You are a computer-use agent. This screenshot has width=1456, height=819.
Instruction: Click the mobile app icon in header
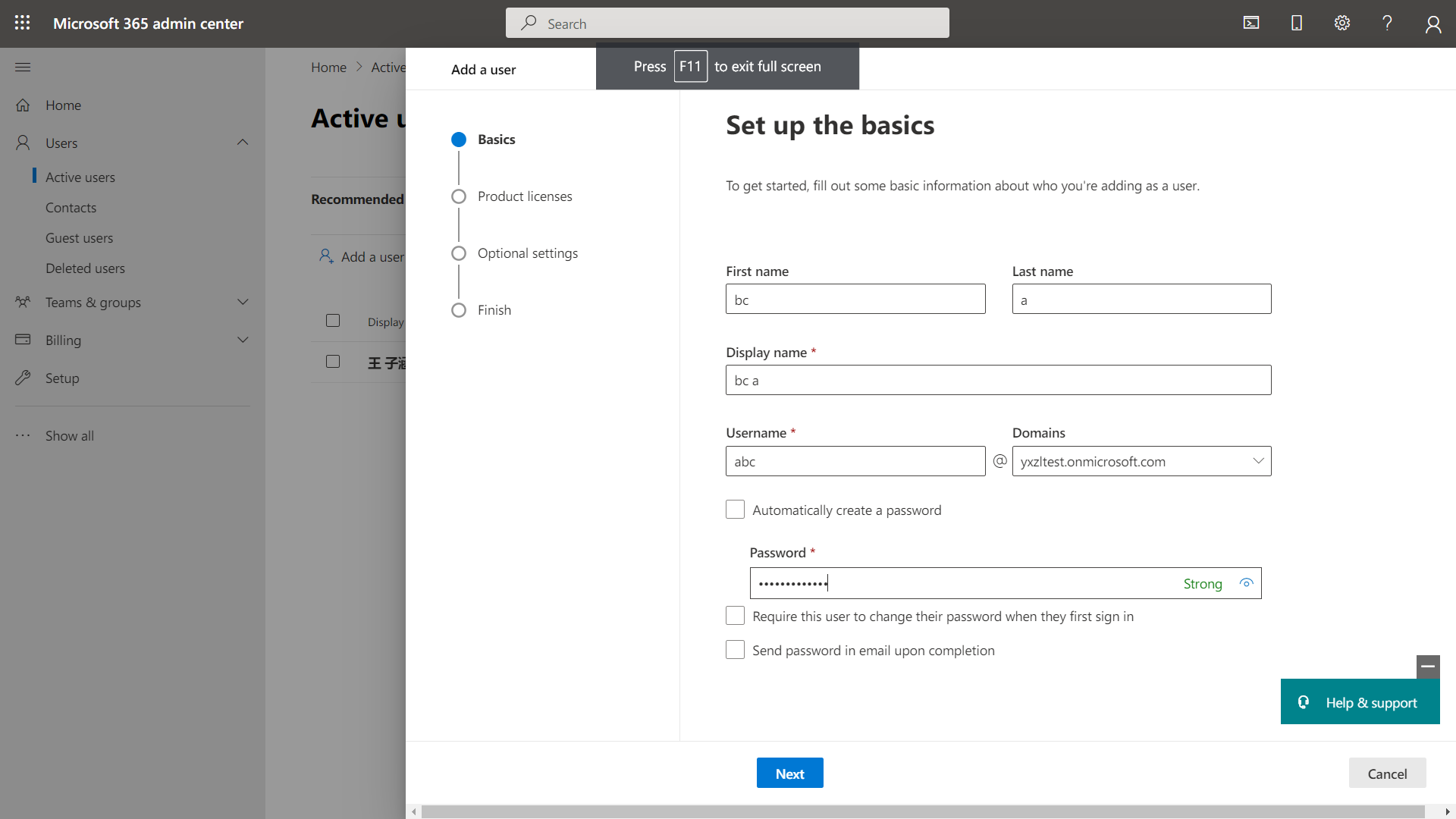[1297, 23]
